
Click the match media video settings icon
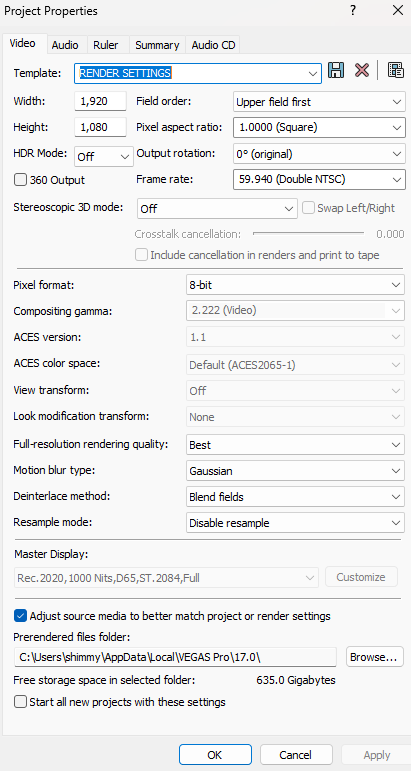(x=395, y=70)
